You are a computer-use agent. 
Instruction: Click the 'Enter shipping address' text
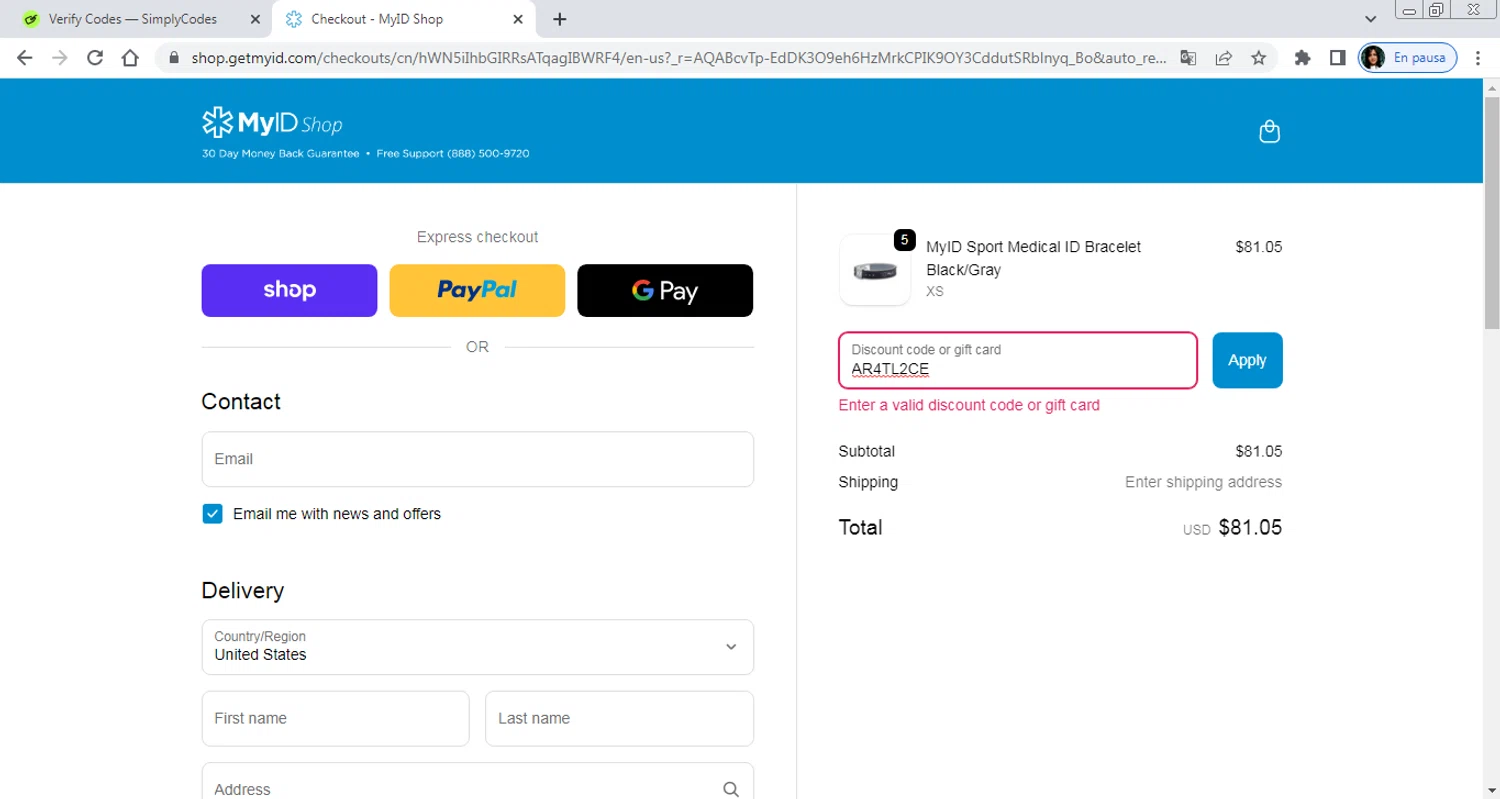[1203, 482]
